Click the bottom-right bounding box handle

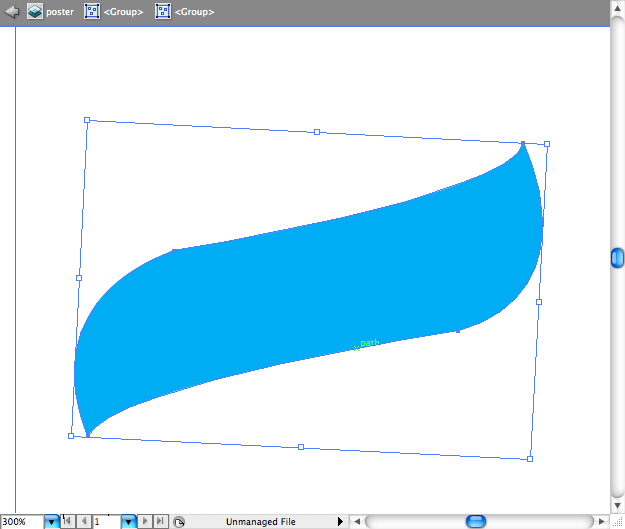click(530, 459)
